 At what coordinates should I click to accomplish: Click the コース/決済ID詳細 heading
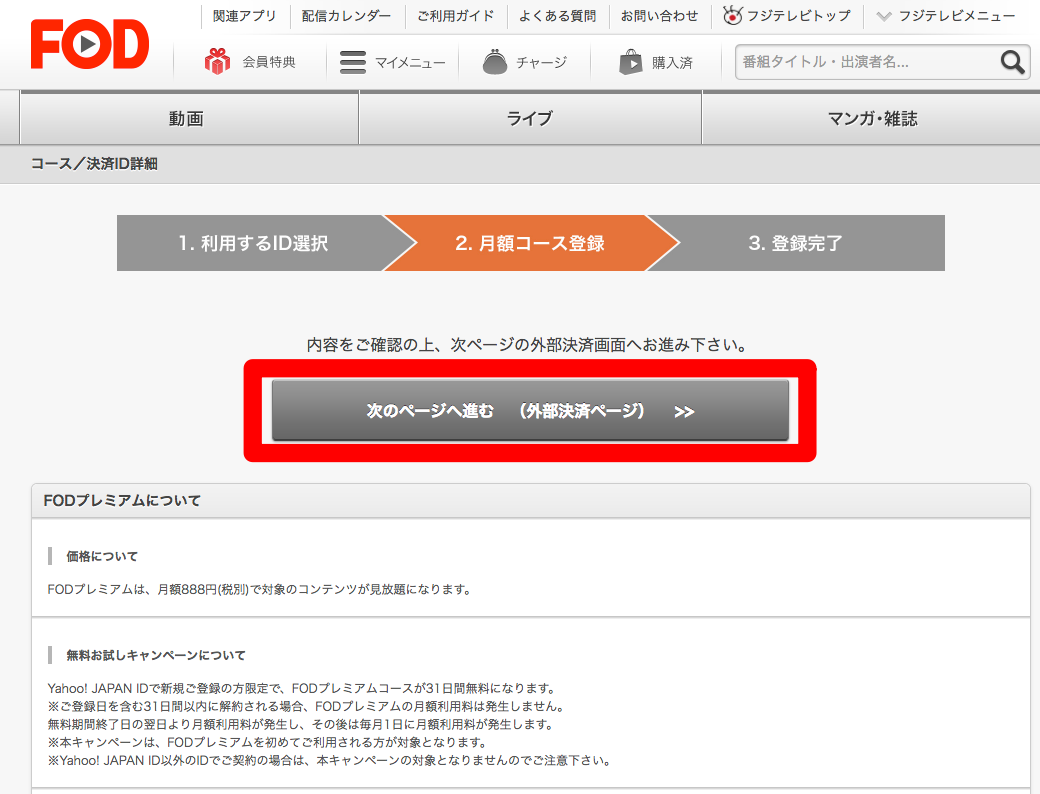94,164
